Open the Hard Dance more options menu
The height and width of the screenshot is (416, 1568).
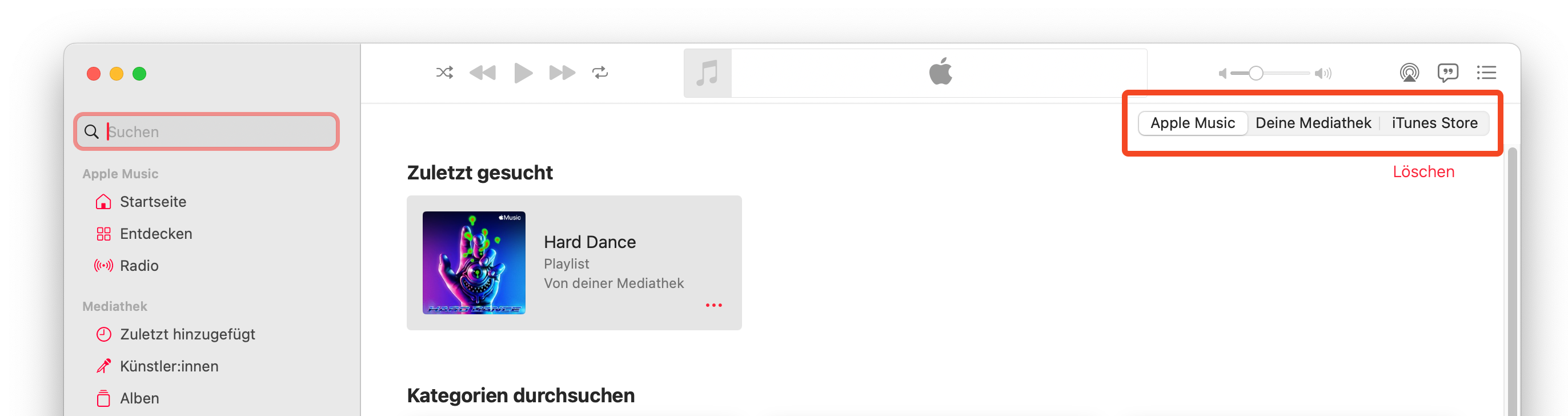(713, 305)
